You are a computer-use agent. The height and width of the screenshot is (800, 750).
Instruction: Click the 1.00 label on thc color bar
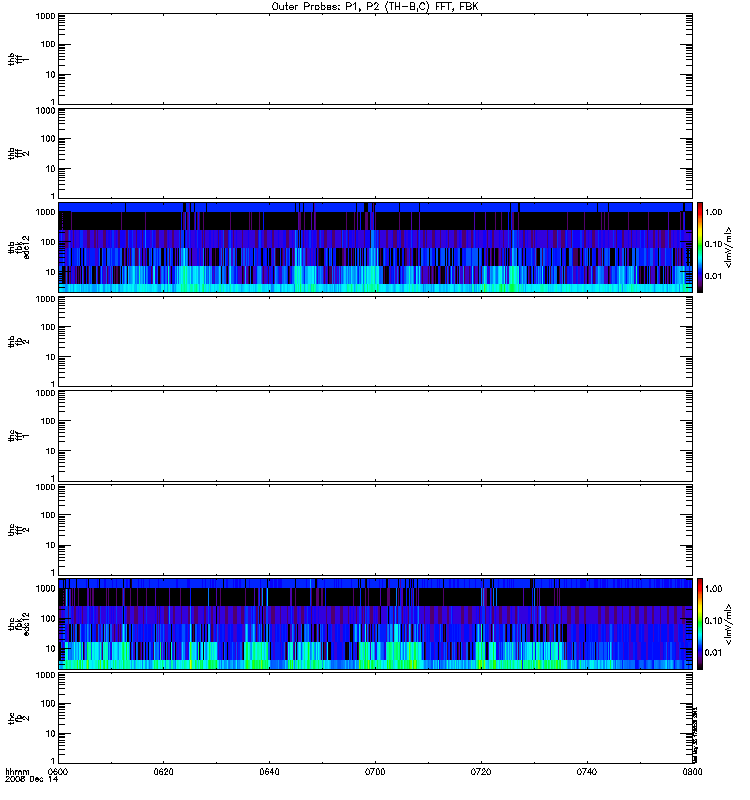pos(713,589)
